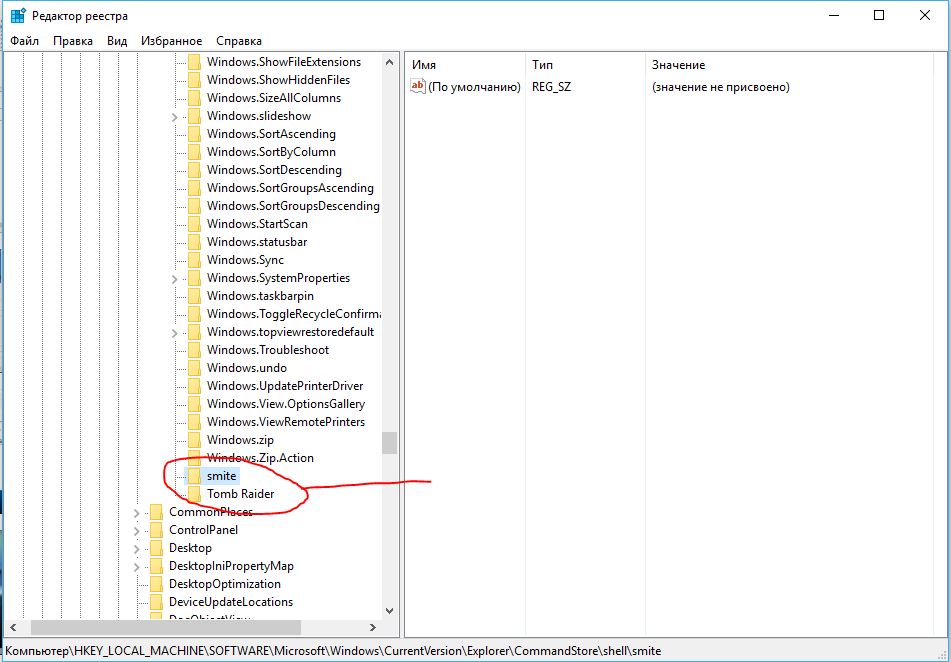Select the Windows.Troubleshoot key
Viewport: 951px width, 662px height.
pyautogui.click(x=267, y=350)
